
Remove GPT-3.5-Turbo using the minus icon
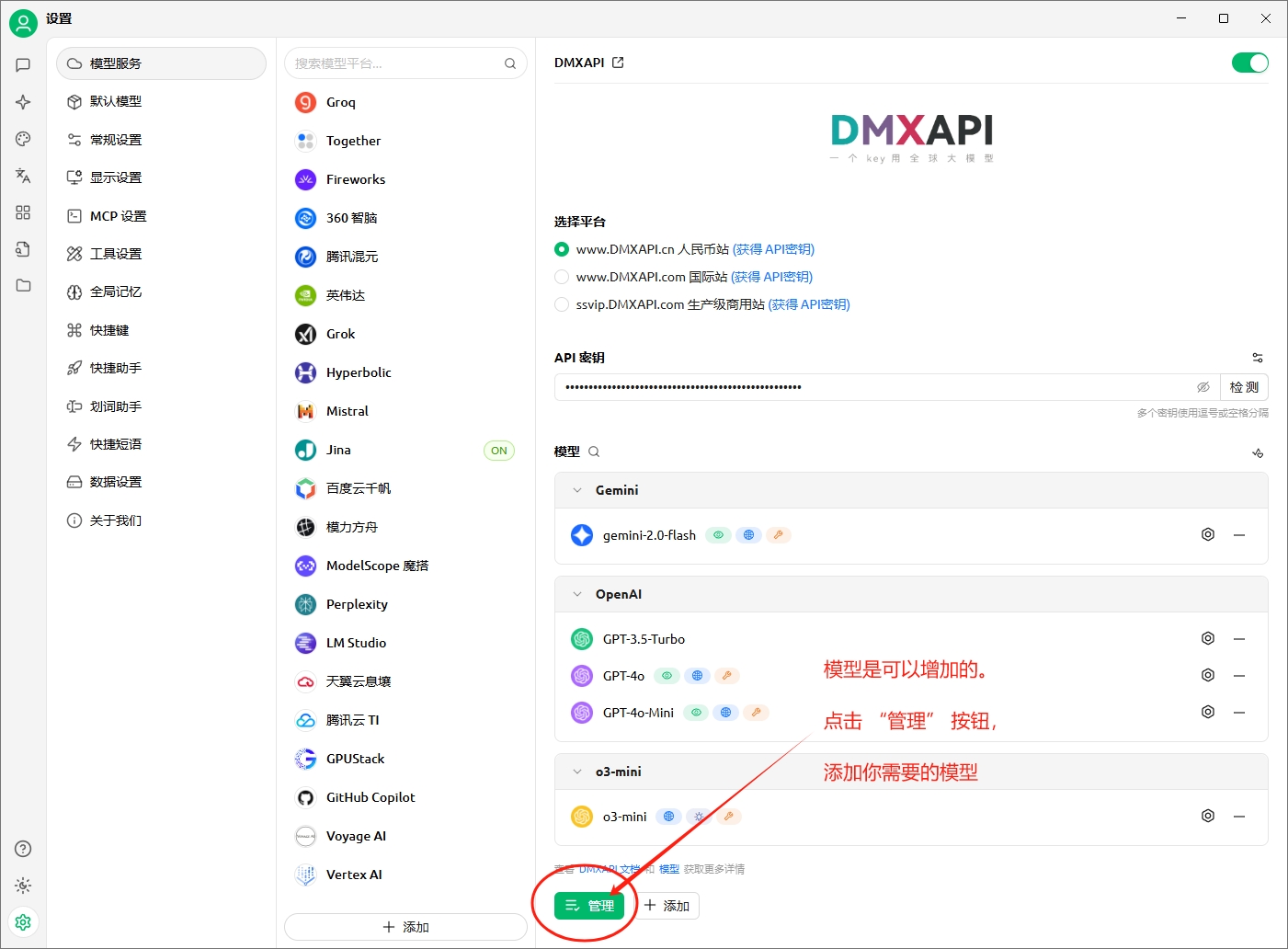(x=1238, y=638)
